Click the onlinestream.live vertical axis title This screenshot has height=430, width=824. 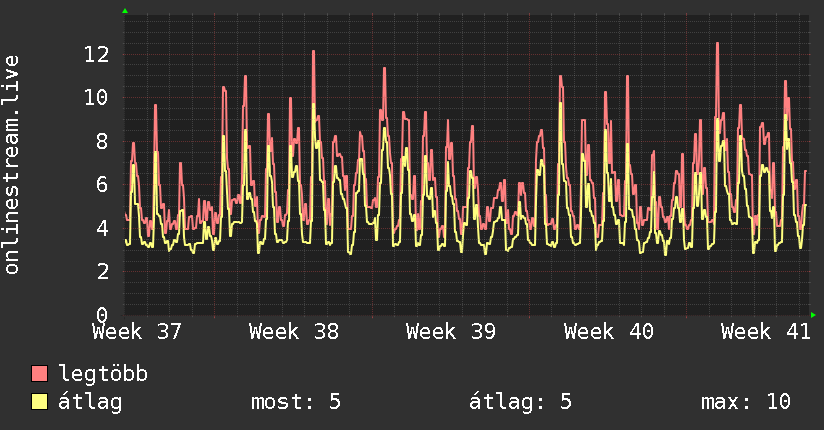point(12,165)
